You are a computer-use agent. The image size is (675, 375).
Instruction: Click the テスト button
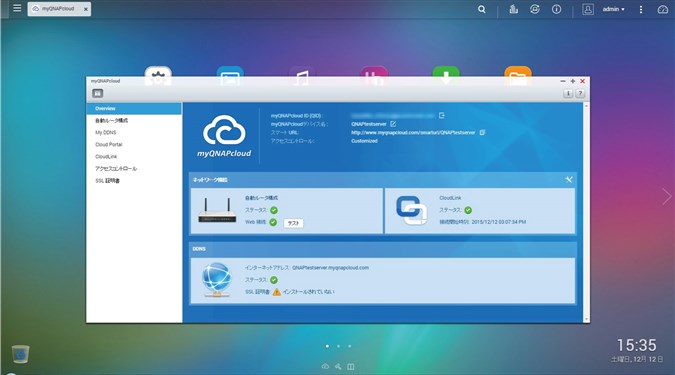[x=293, y=223]
